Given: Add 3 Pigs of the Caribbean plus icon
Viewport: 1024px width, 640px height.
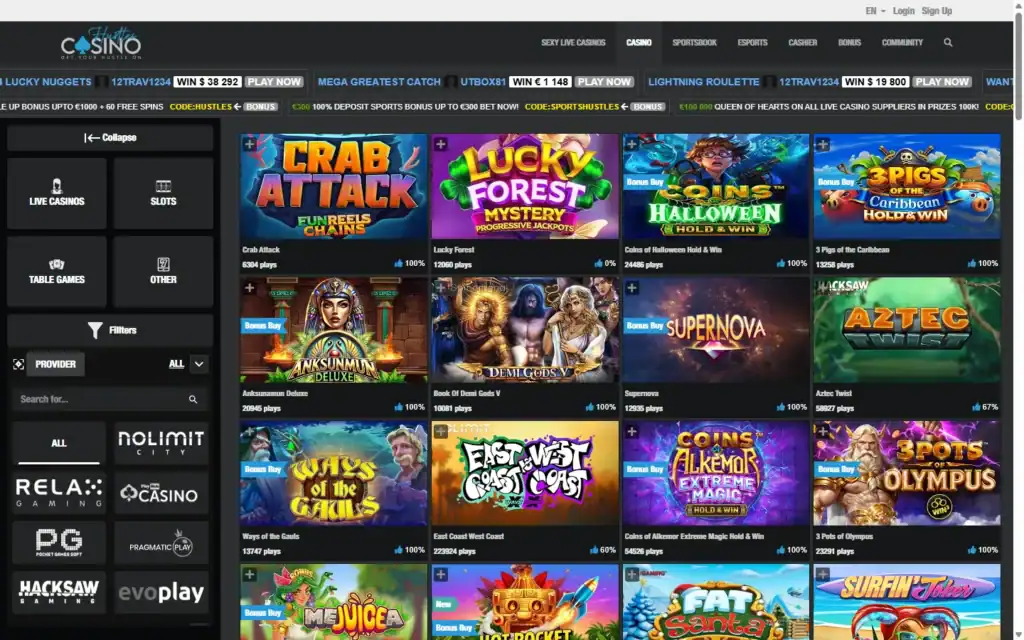Looking at the screenshot, I should click(x=823, y=144).
